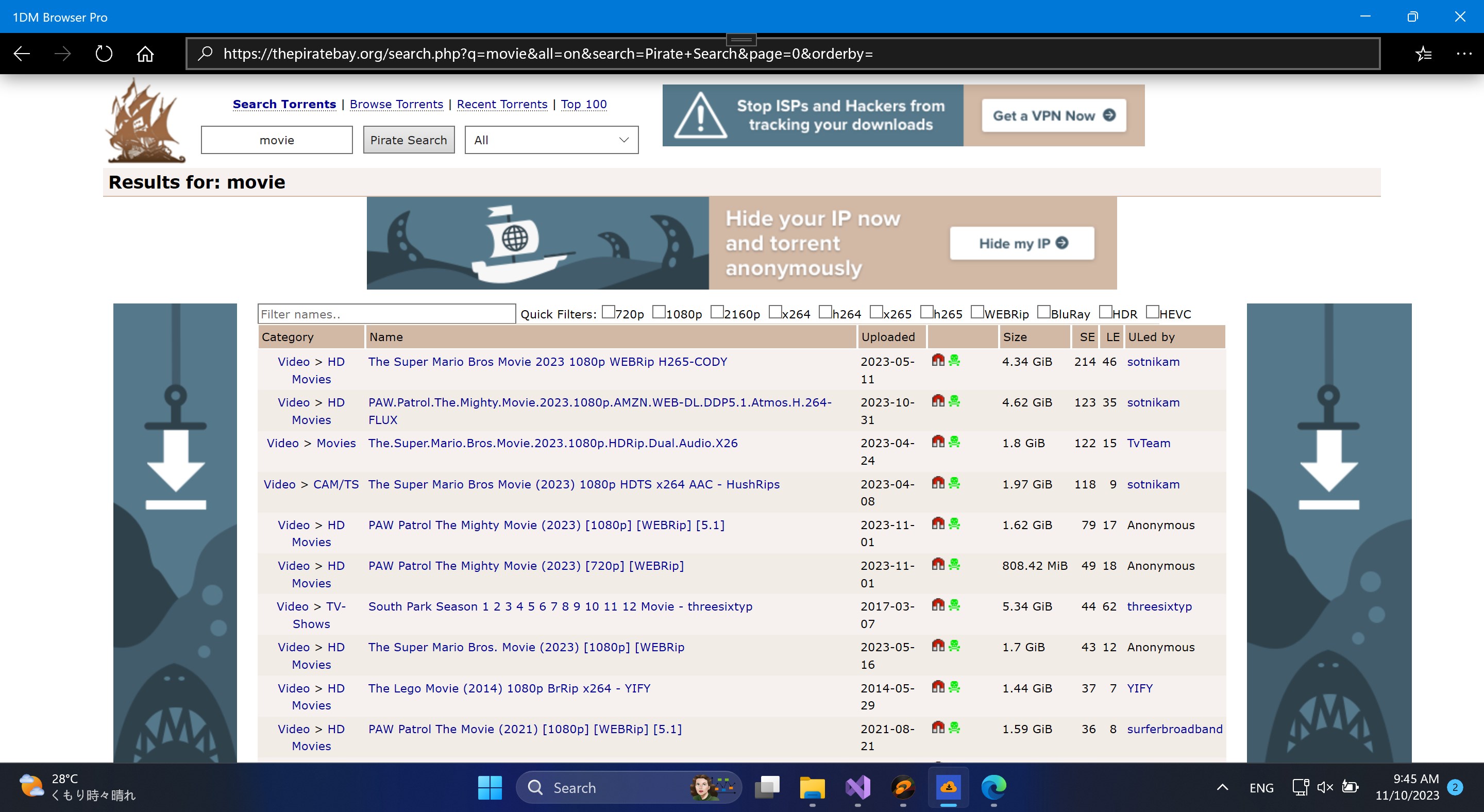Click the Pirate Bay ship logo
Screen dimensions: 1484x812
point(146,121)
